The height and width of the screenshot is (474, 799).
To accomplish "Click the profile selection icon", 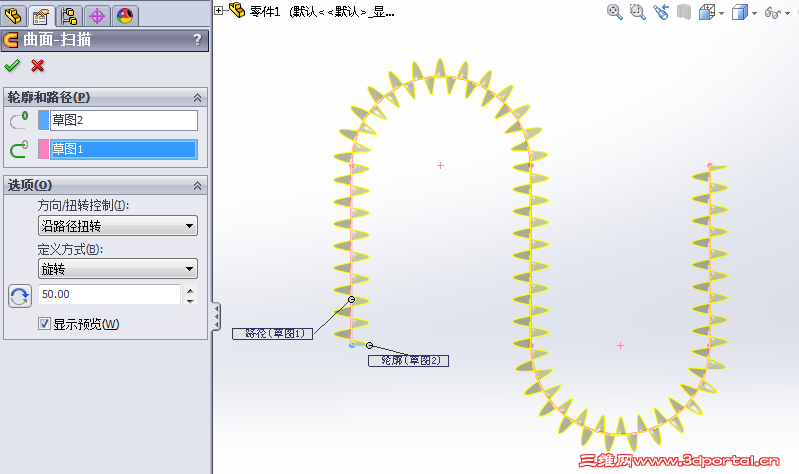I will click(x=19, y=120).
